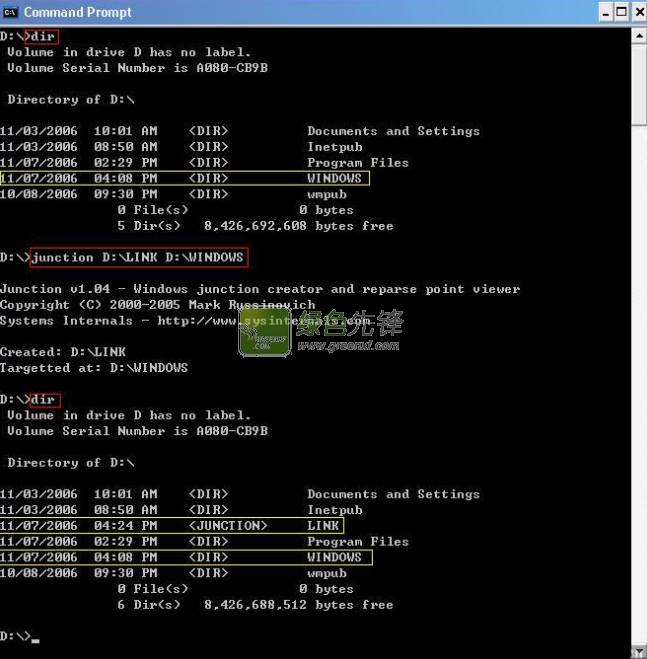647x659 pixels.
Task: Click the empty scrollbar track below the thumb
Action: tap(638, 400)
